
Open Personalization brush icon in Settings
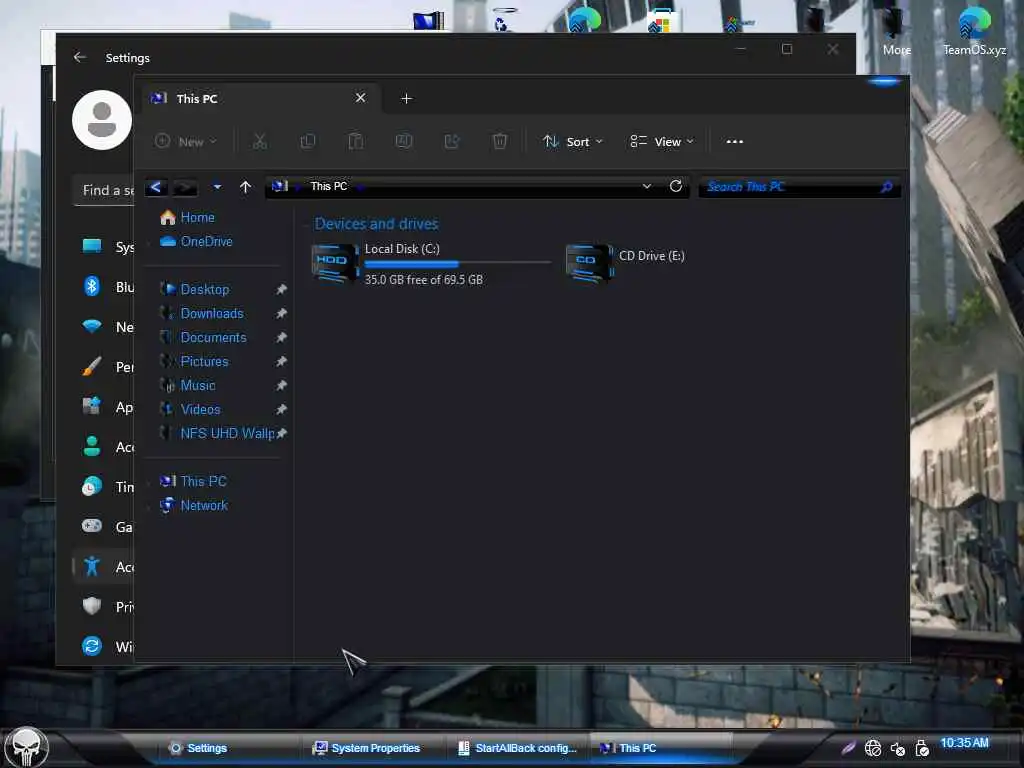(91, 366)
